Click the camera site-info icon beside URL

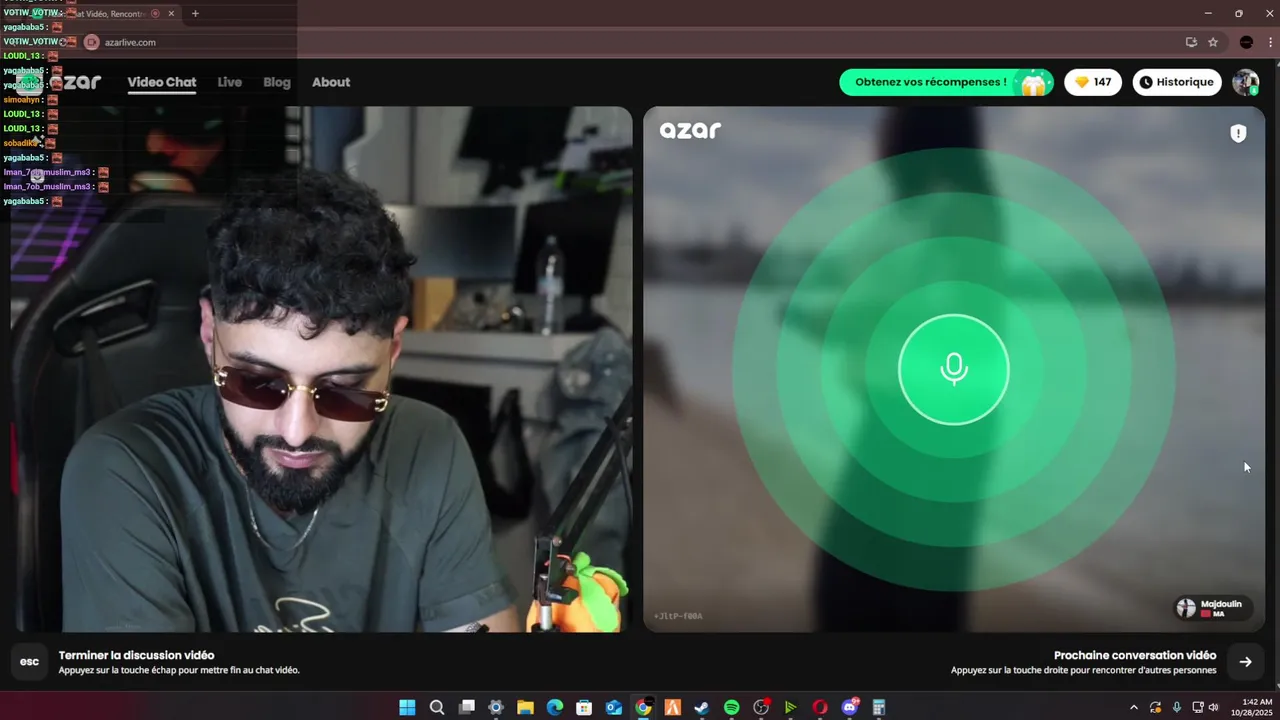coord(92,42)
